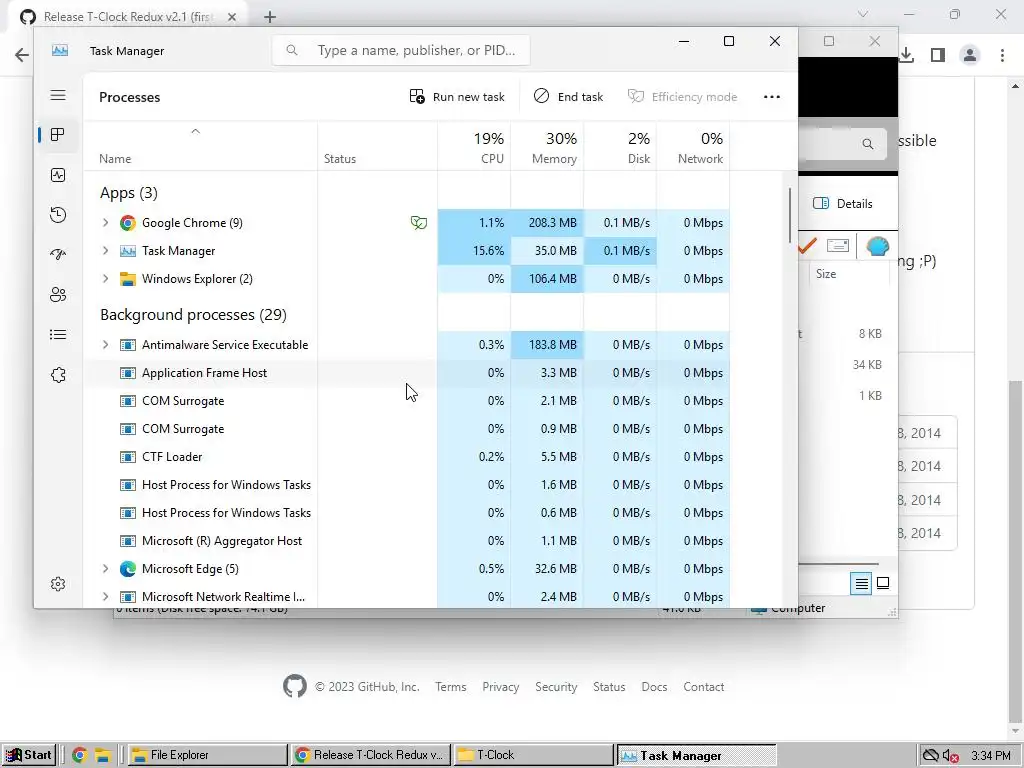Switch File Explorer to large icons view
Viewport: 1024px width, 768px height.
[x=883, y=583]
